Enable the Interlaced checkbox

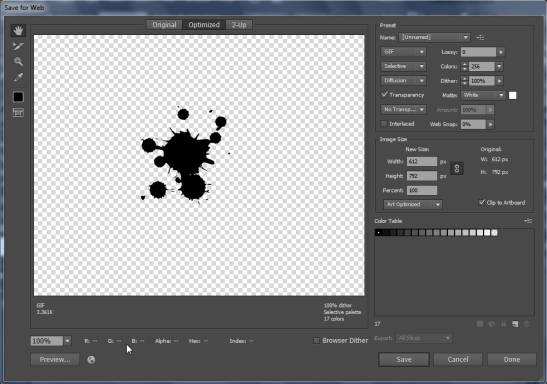coord(384,124)
